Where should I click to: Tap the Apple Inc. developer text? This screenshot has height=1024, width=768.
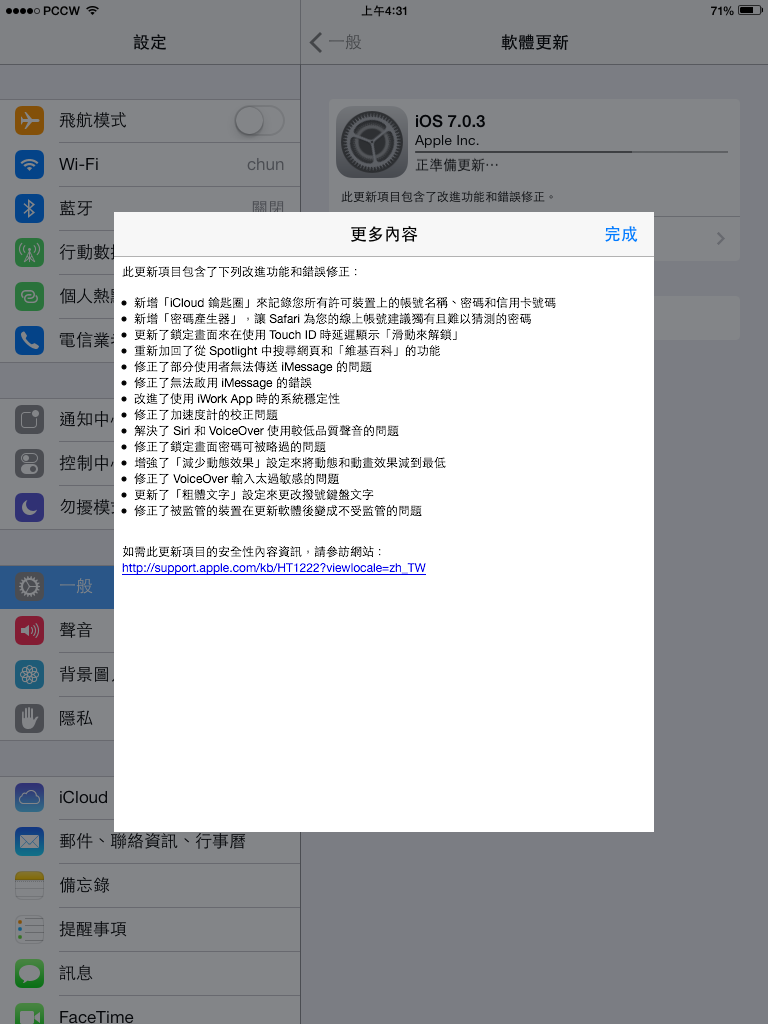[447, 141]
